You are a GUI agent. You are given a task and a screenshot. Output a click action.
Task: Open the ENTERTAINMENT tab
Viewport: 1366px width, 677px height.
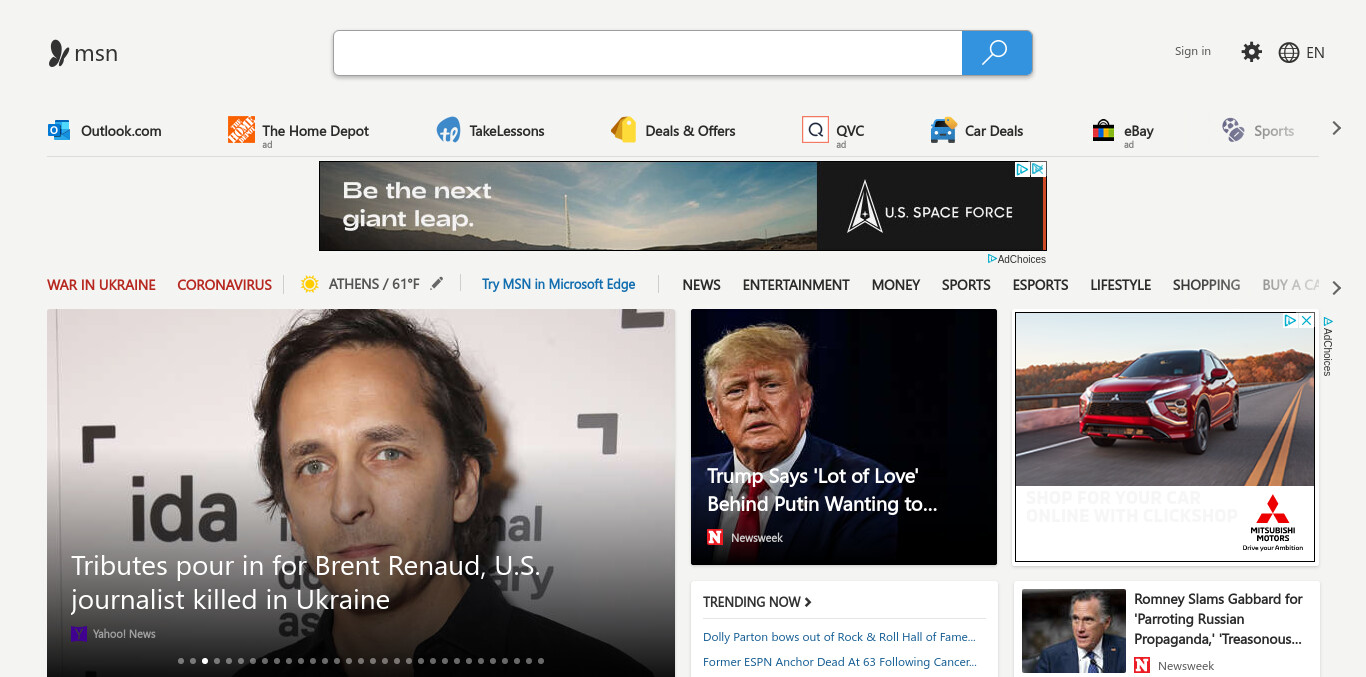coord(796,285)
